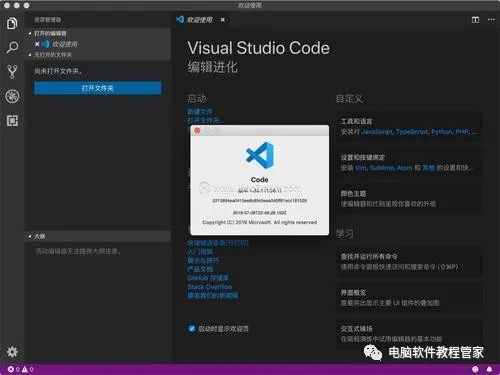Viewport: 500px width, 375px height.
Task: Open the Source Control view
Action: (x=12, y=72)
